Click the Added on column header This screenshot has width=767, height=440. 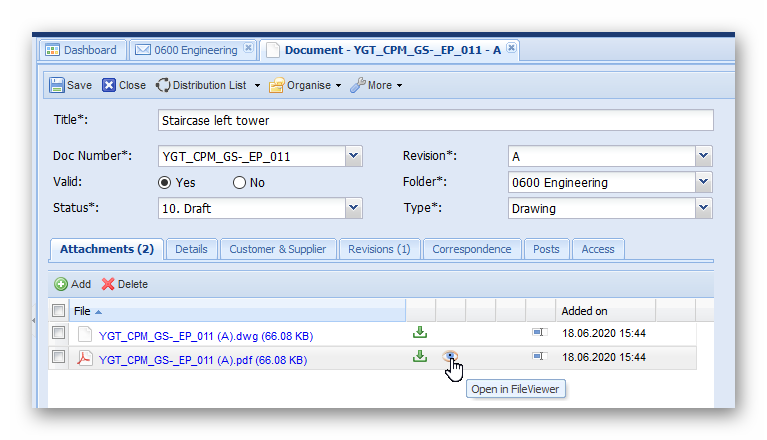pos(605,311)
